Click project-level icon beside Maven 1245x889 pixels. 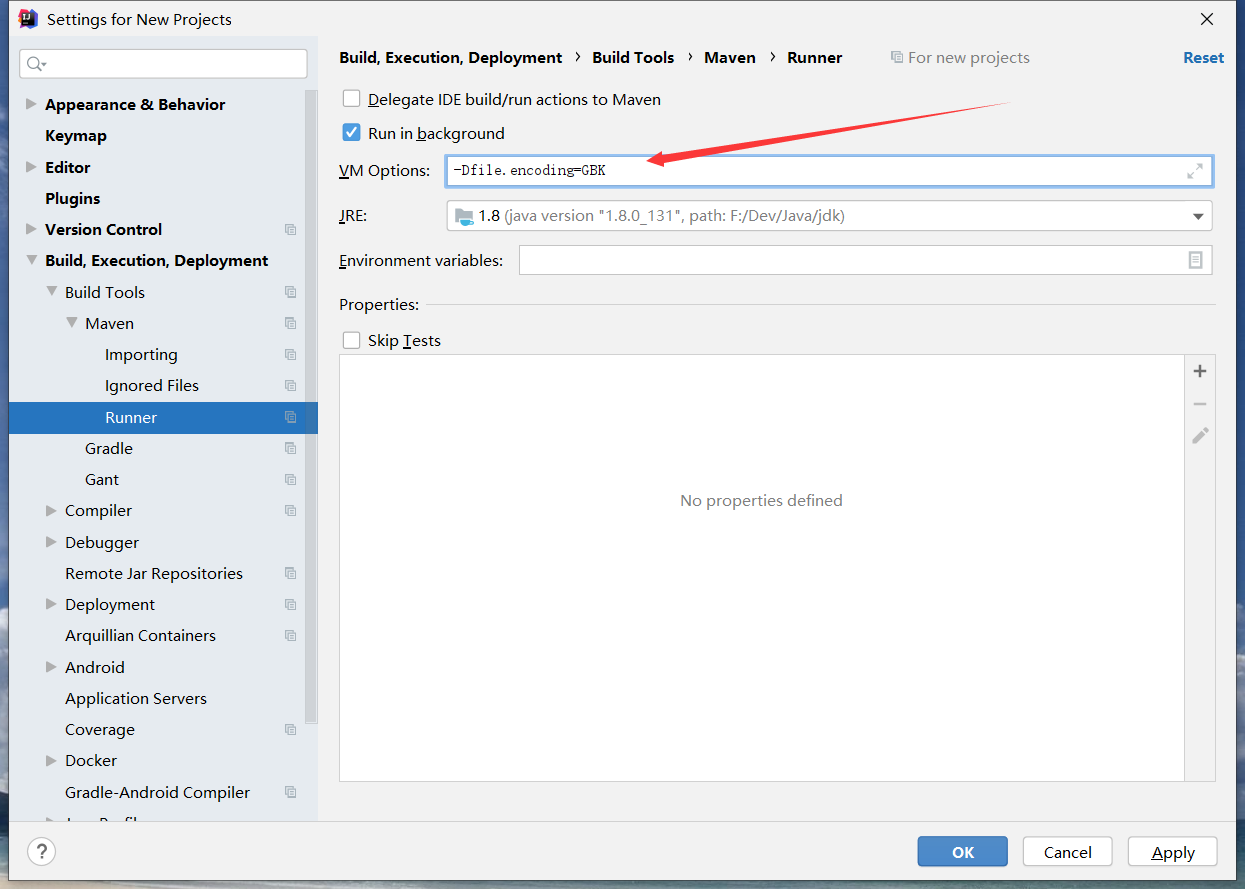pyautogui.click(x=290, y=323)
